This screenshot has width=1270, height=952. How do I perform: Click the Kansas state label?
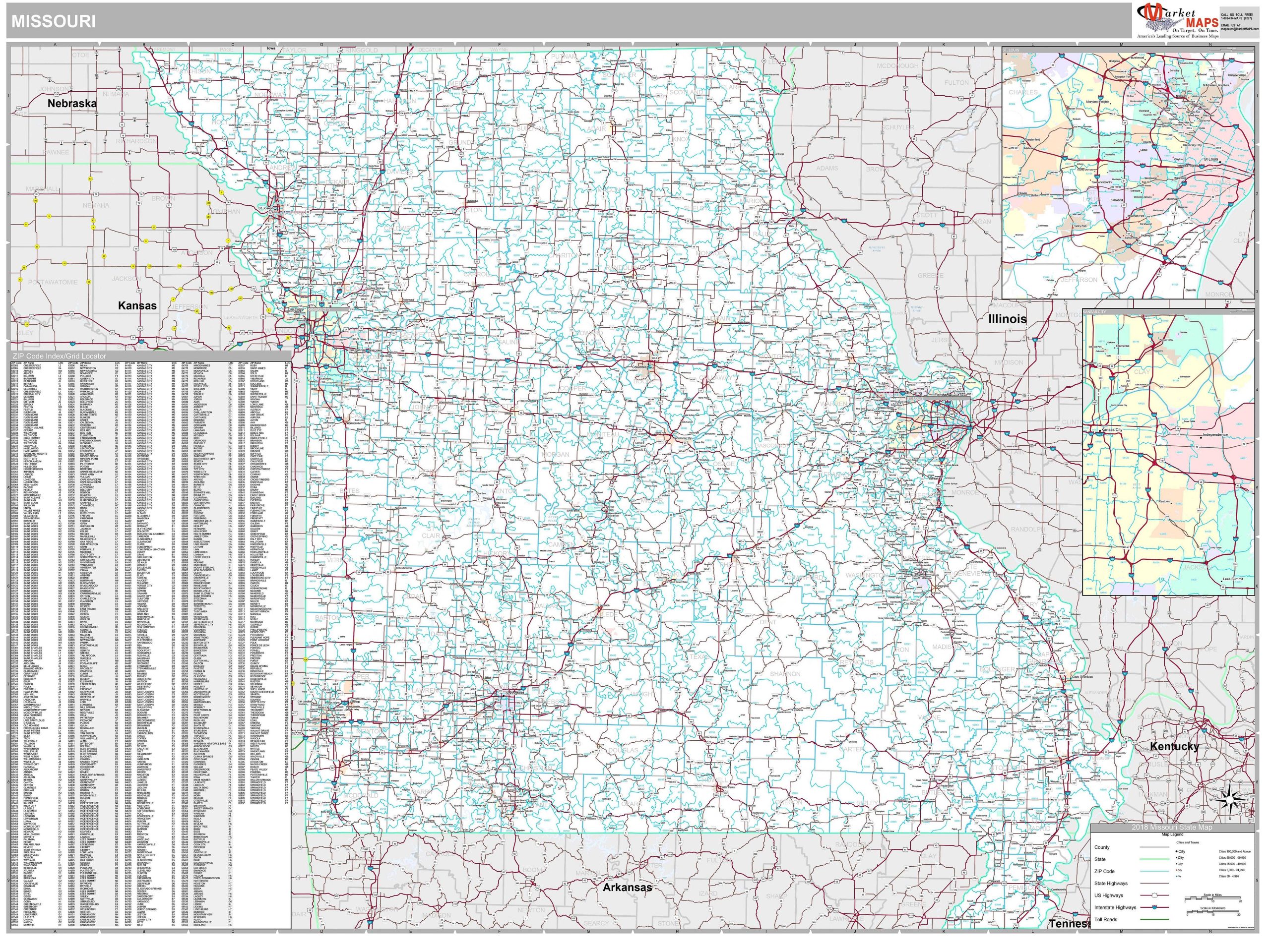137,305
